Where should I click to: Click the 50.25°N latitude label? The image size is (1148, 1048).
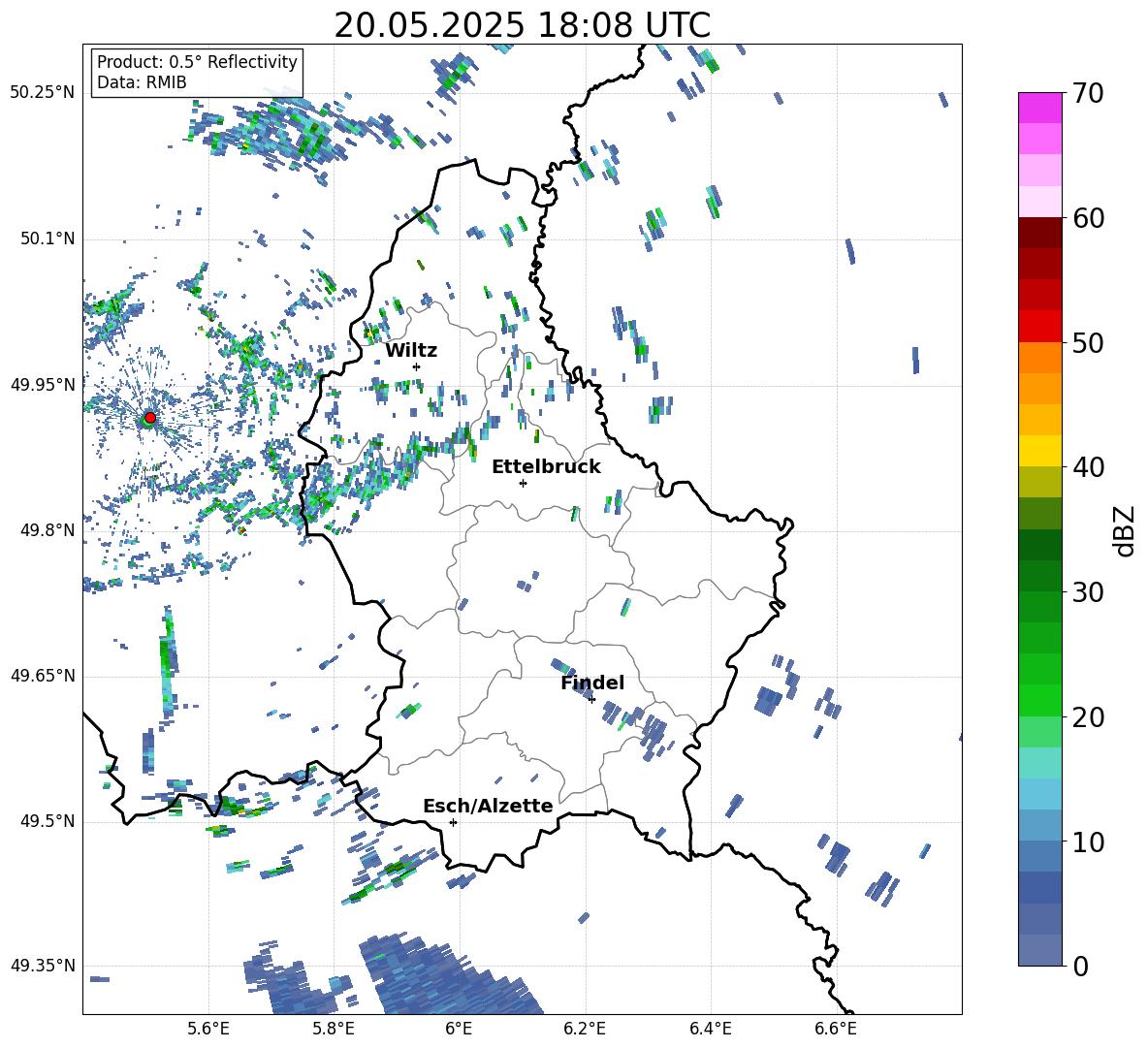[43, 93]
